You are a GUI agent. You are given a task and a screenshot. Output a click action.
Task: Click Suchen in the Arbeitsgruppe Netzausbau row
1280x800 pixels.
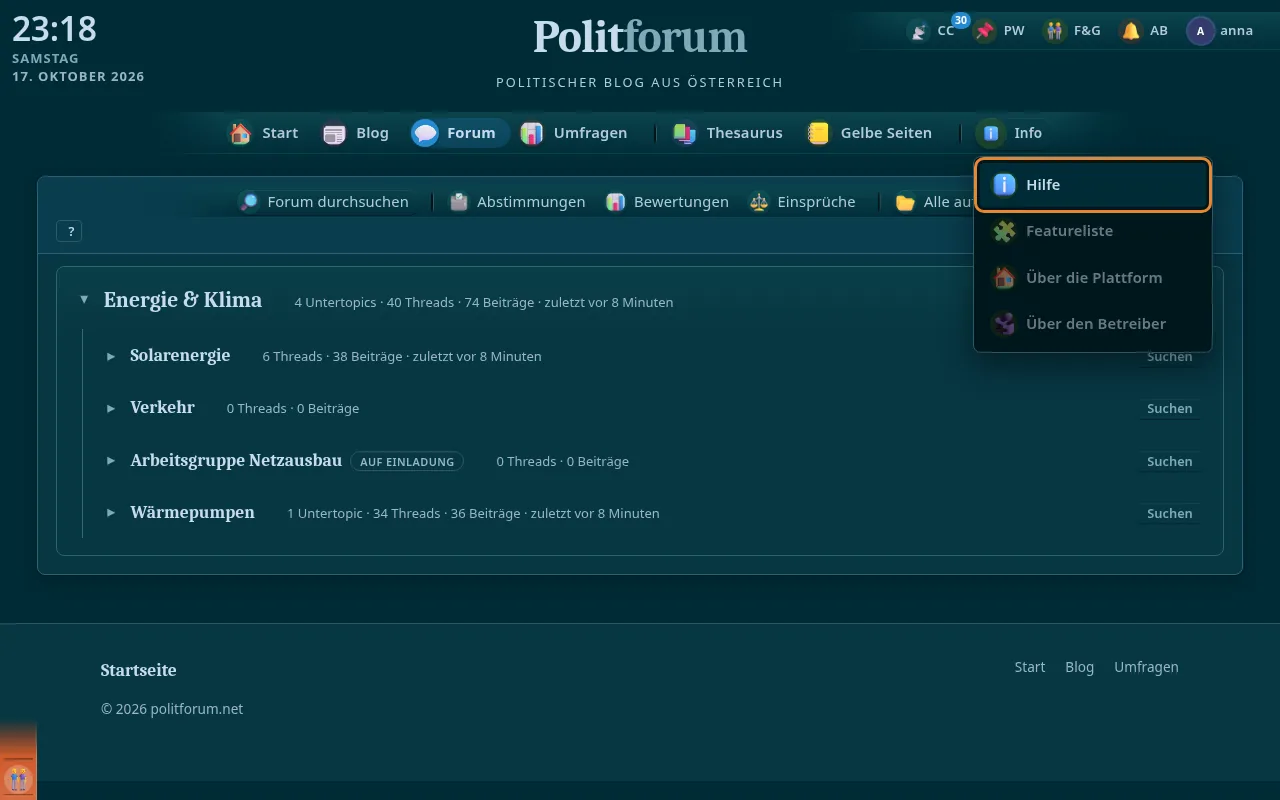pyautogui.click(x=1169, y=461)
